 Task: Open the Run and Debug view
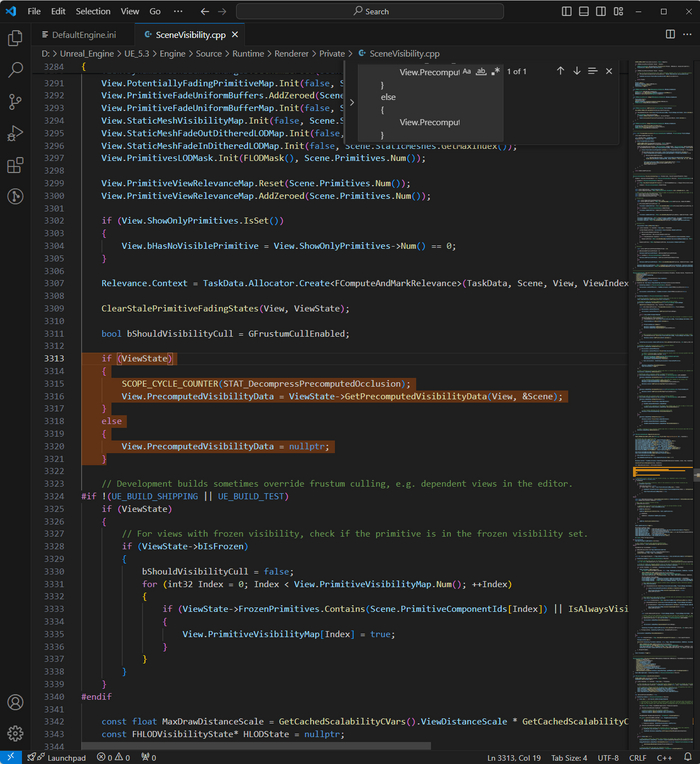(15, 134)
